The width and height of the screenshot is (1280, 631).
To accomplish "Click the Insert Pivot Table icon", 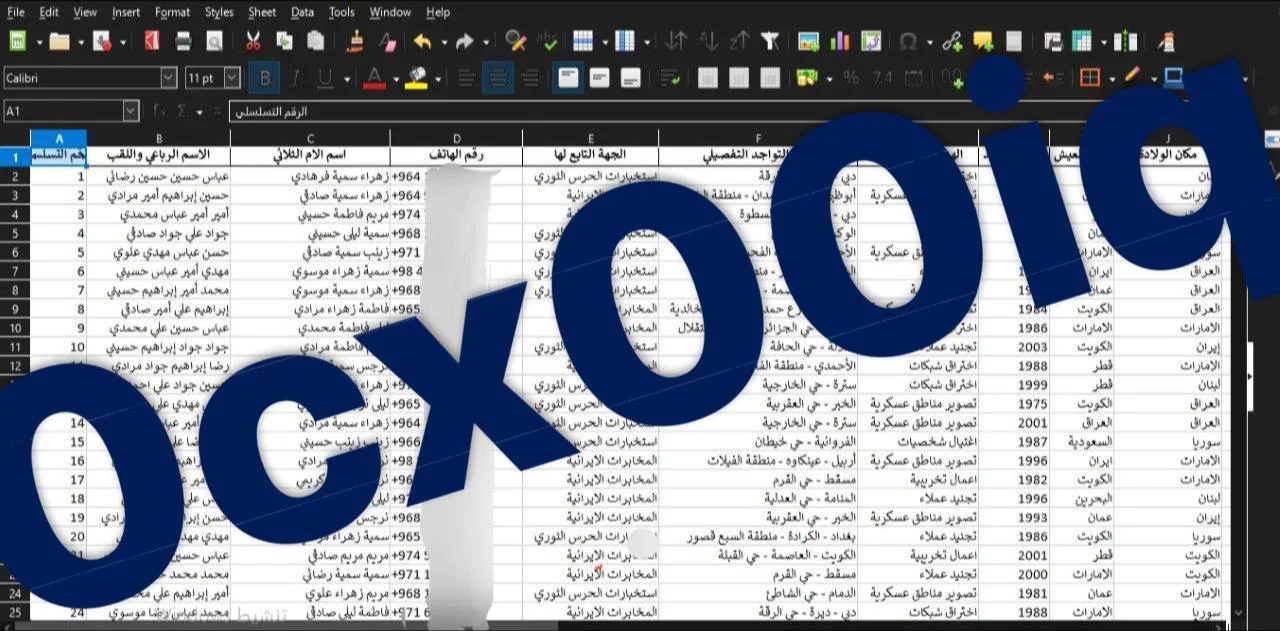I will [871, 42].
